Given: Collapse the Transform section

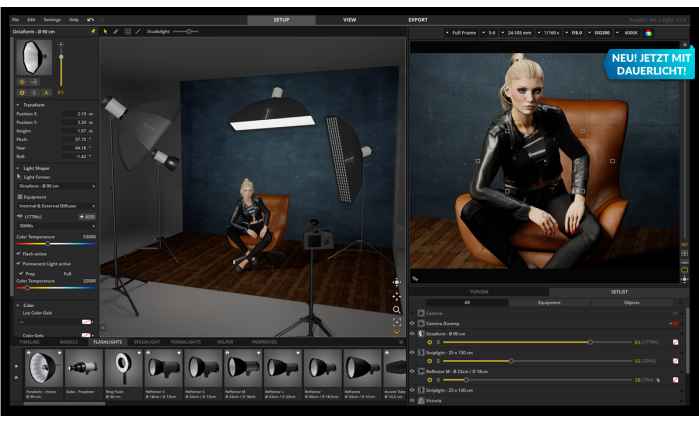Looking at the screenshot, I should [17, 104].
